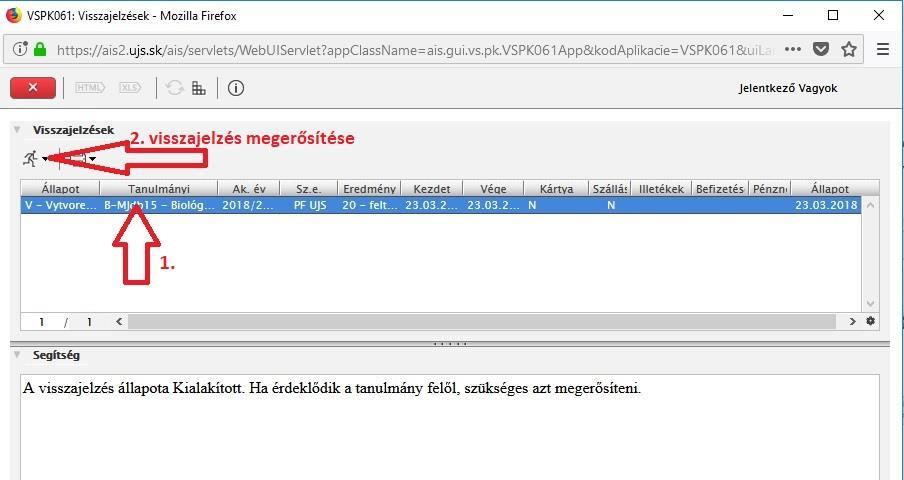Export table to HTML

90,88
